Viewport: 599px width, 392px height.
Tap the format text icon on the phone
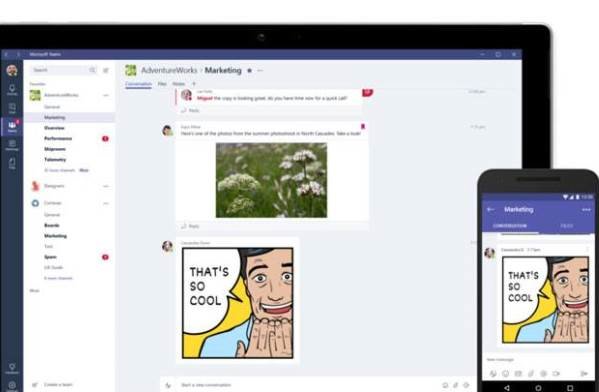point(493,374)
